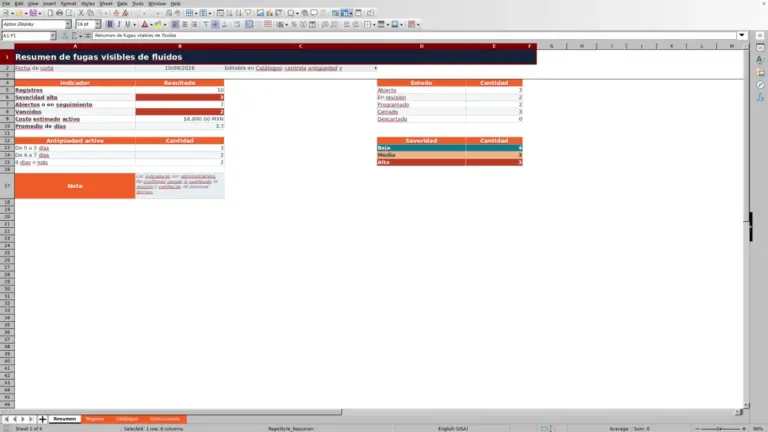Image resolution: width=768 pixels, height=432 pixels.
Task: Open the sidebar Styles panel icon
Action: [x=760, y=60]
